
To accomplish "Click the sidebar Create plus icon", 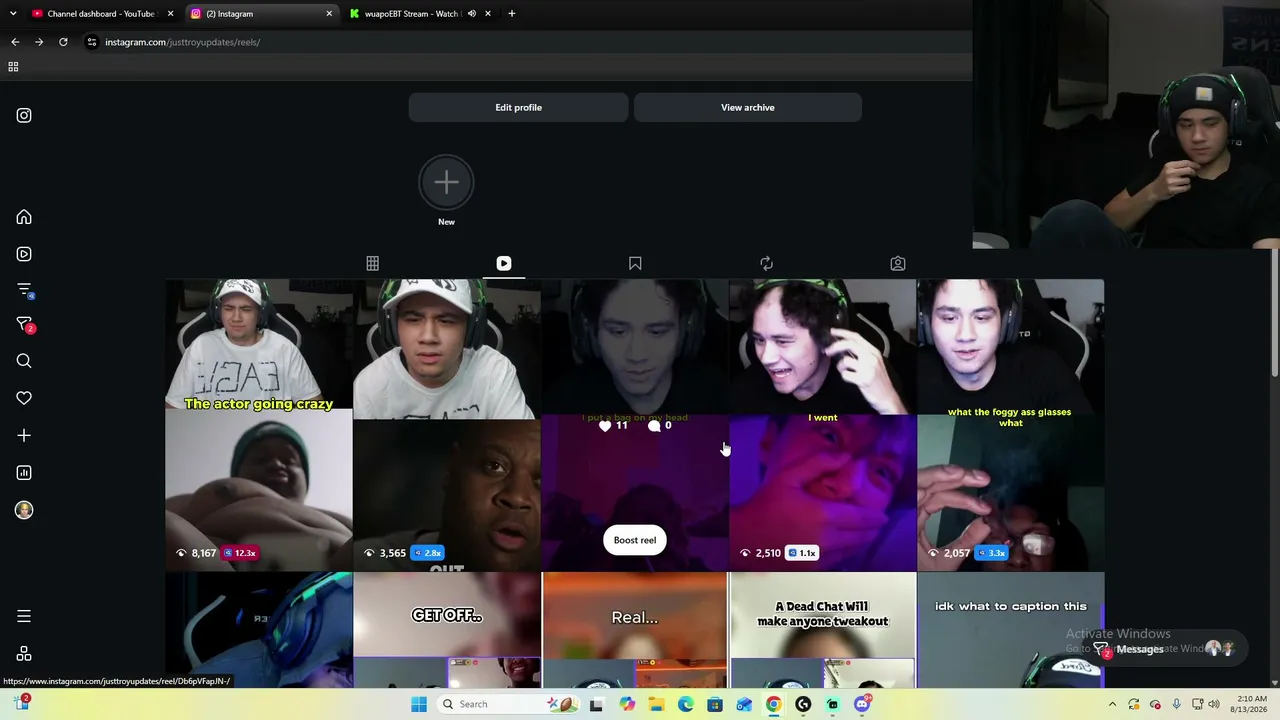I will coord(24,435).
